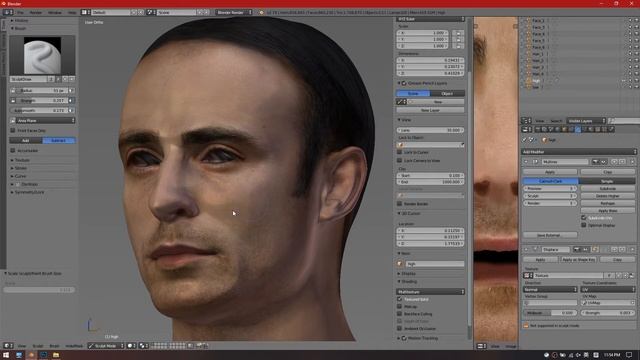
Task: Open the Add Modifier dropdown
Action: 579,152
